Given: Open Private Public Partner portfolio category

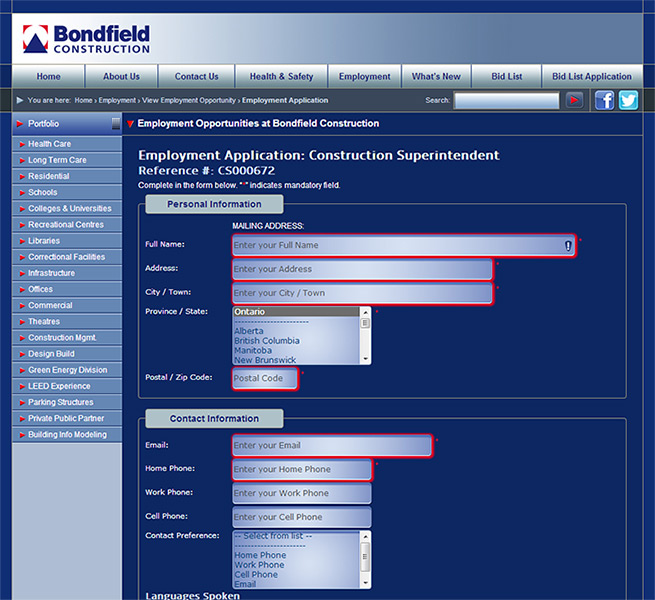Looking at the screenshot, I should pos(67,418).
